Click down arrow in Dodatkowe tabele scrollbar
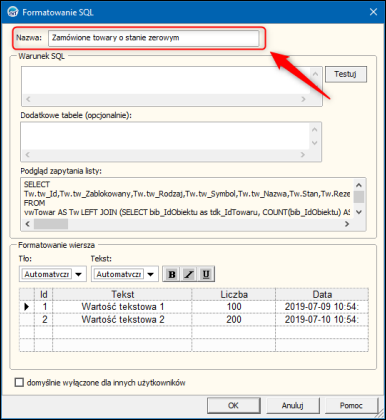386x420 pixels. pos(314,143)
